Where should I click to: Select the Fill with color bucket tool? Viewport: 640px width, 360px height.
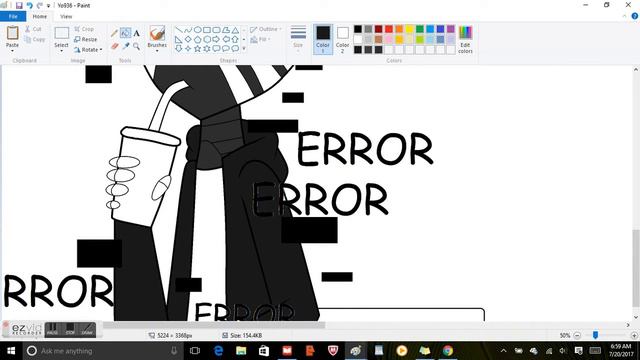tap(125, 33)
